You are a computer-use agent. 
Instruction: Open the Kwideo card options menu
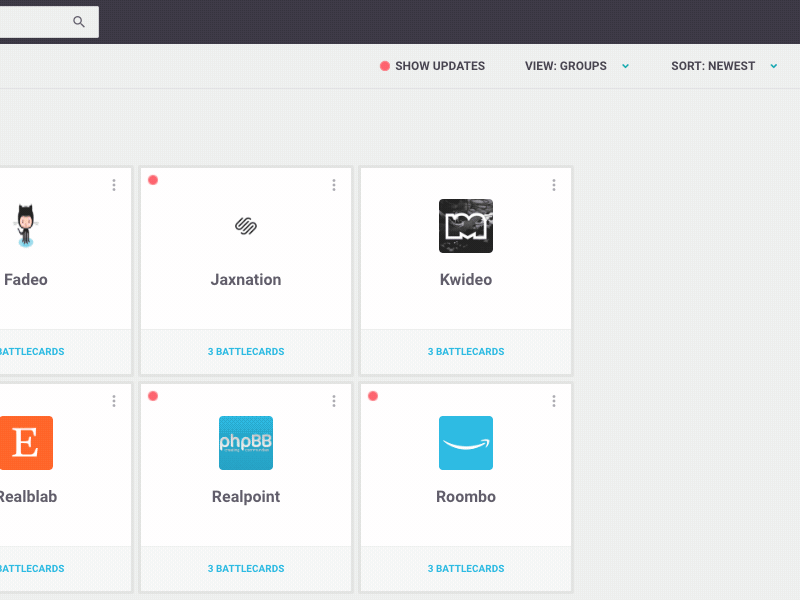(554, 185)
